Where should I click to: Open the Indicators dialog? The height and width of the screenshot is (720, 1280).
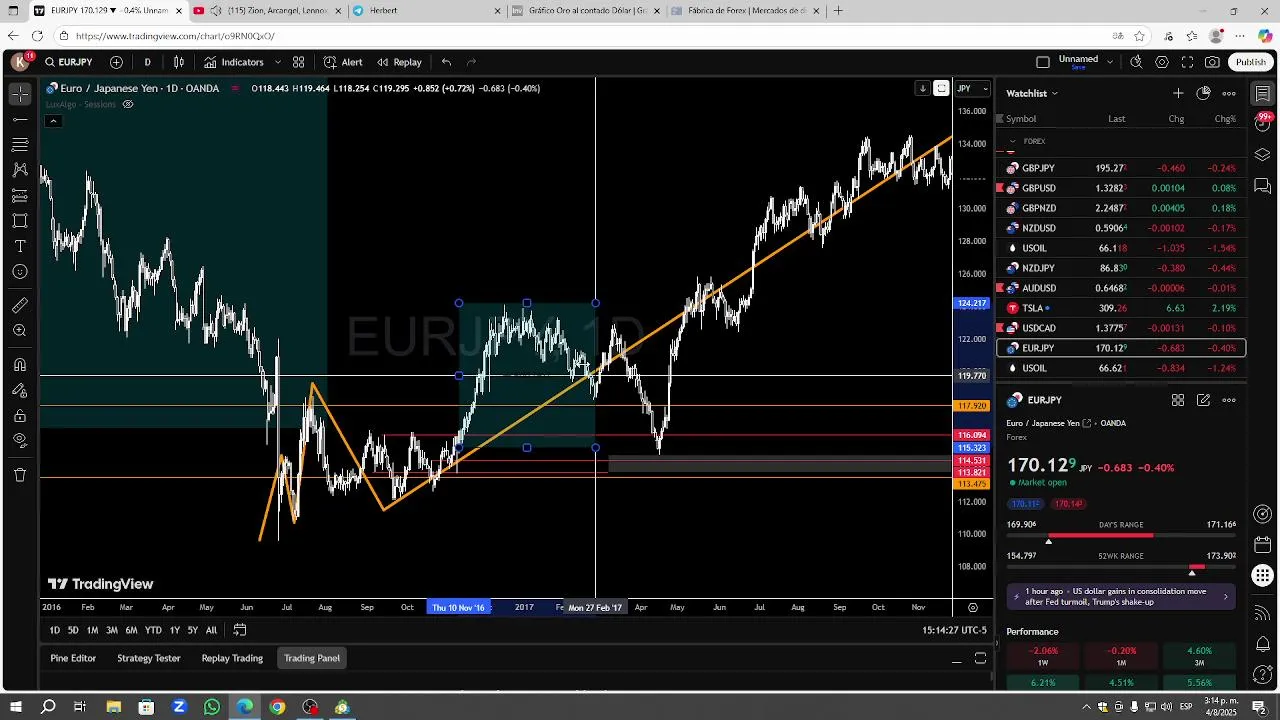[233, 62]
